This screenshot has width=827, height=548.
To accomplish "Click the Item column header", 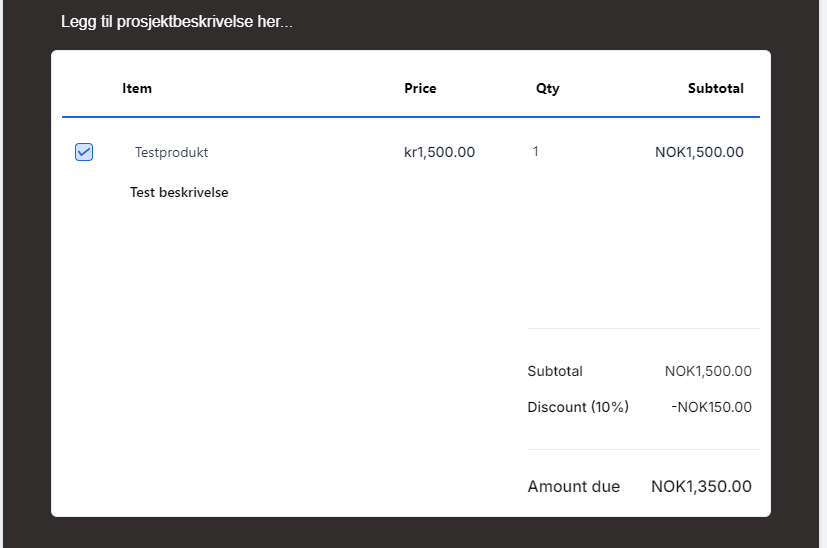I will (137, 88).
